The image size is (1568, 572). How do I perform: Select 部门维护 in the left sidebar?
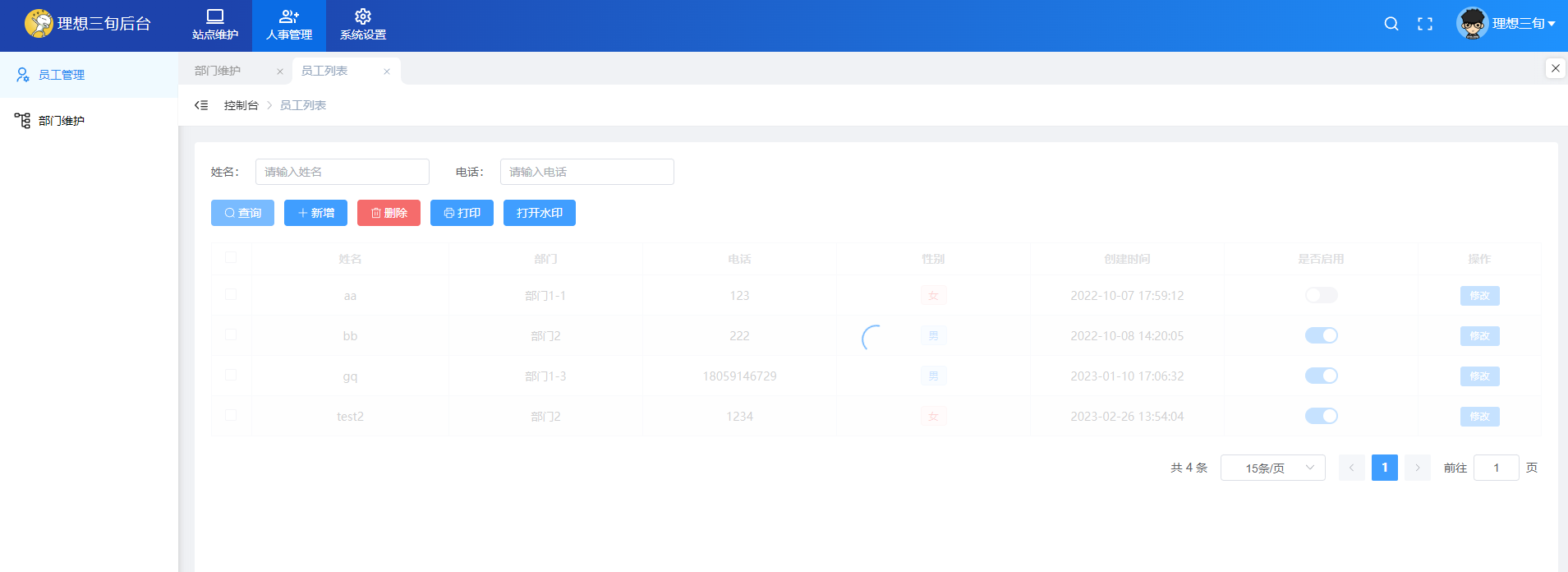tap(62, 121)
